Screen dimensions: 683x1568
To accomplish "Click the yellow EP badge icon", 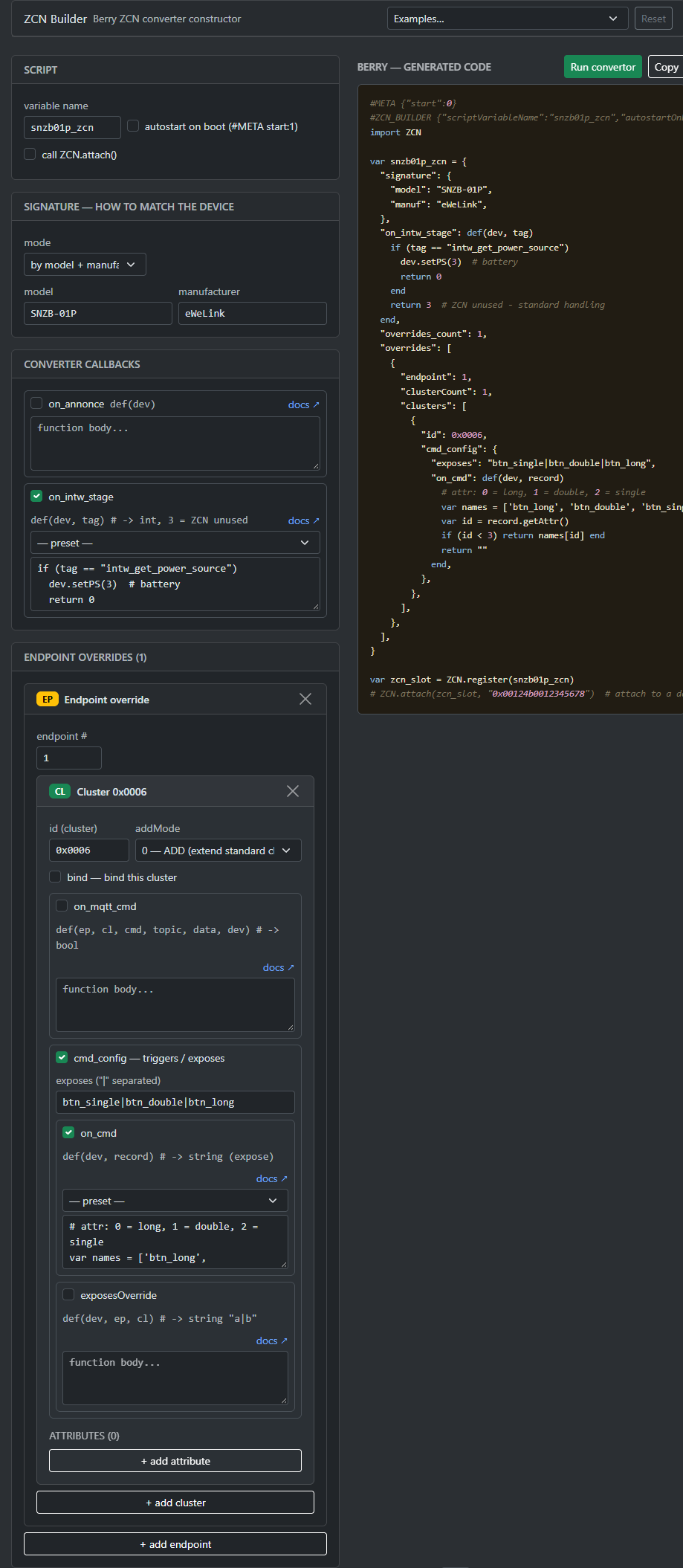I will [48, 700].
